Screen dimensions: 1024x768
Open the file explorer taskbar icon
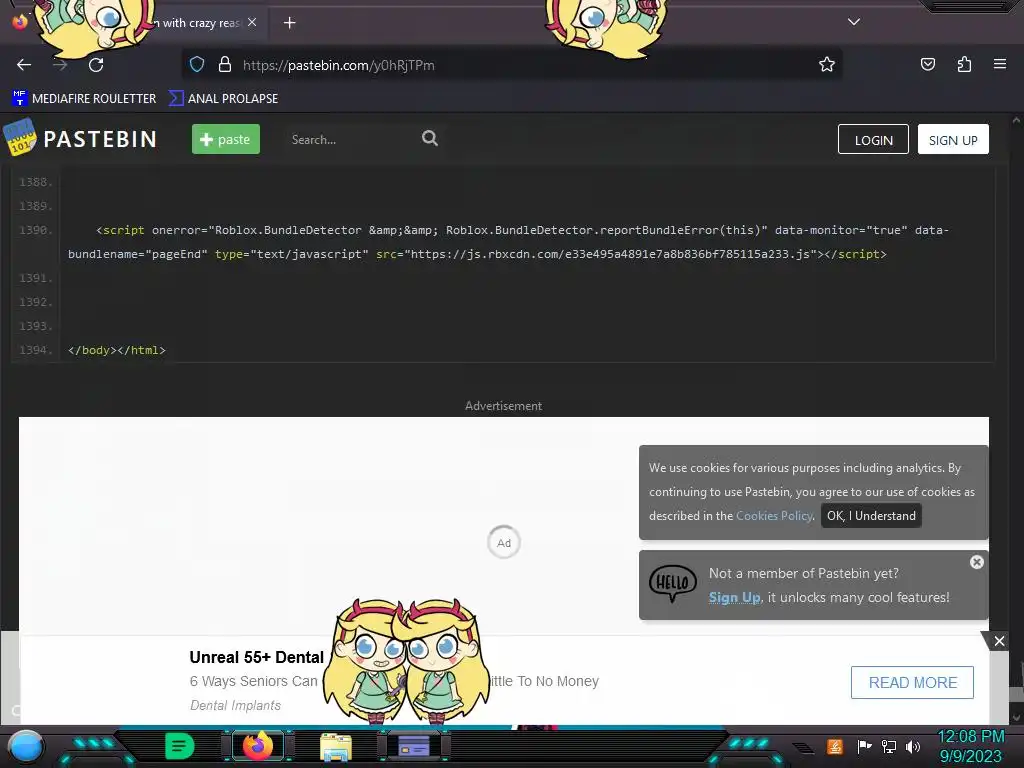336,747
